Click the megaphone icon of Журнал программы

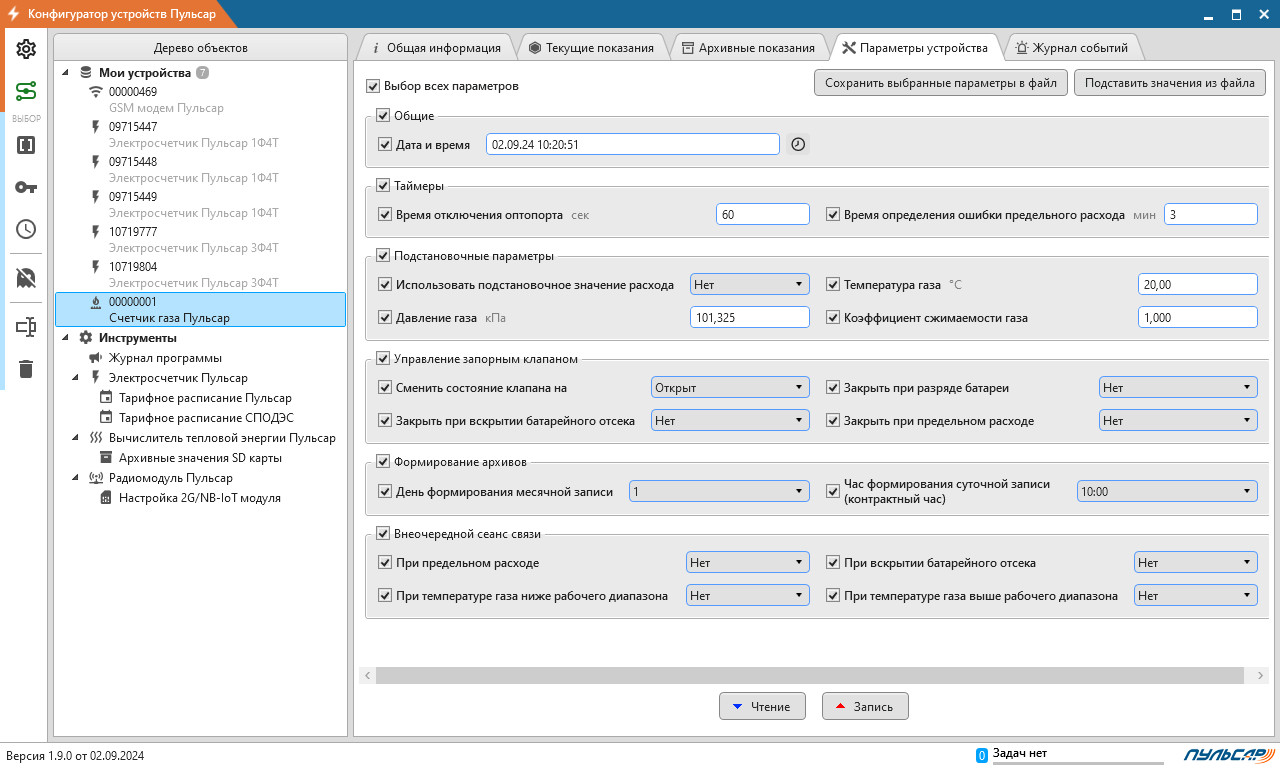[96, 357]
